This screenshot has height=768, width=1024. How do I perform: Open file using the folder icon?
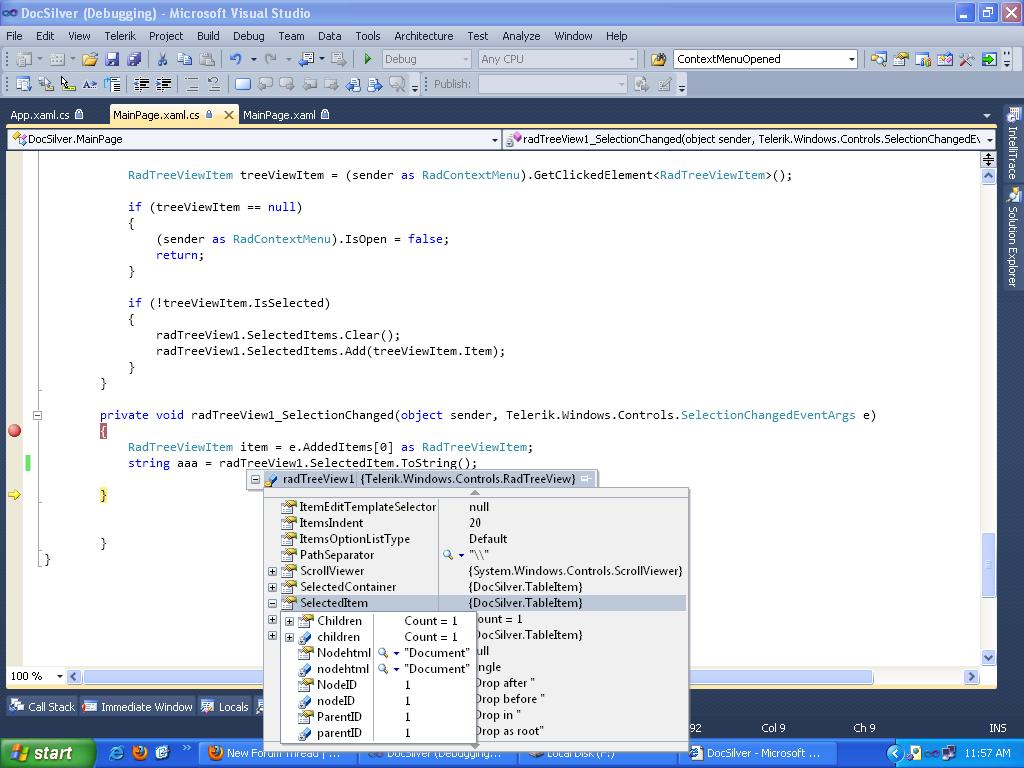tap(89, 59)
